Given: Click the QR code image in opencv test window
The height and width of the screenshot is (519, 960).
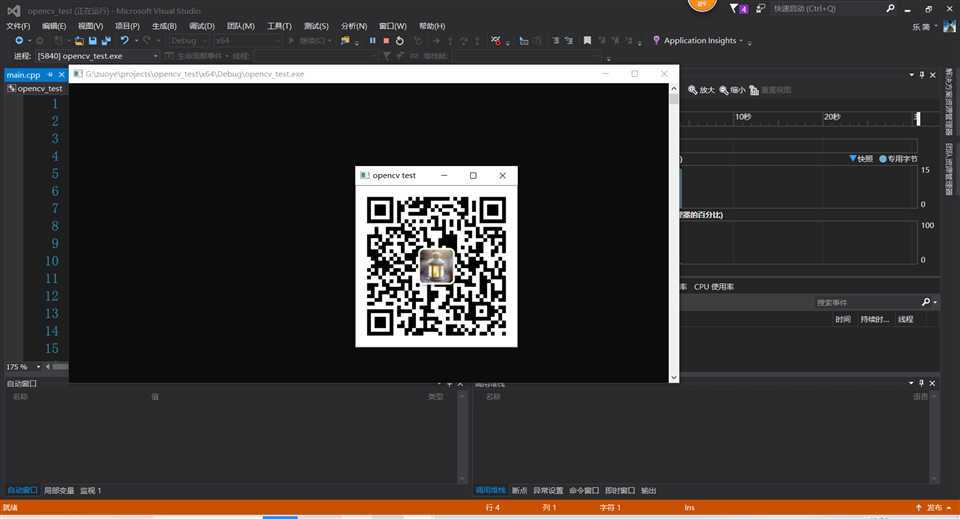Looking at the screenshot, I should [x=436, y=265].
